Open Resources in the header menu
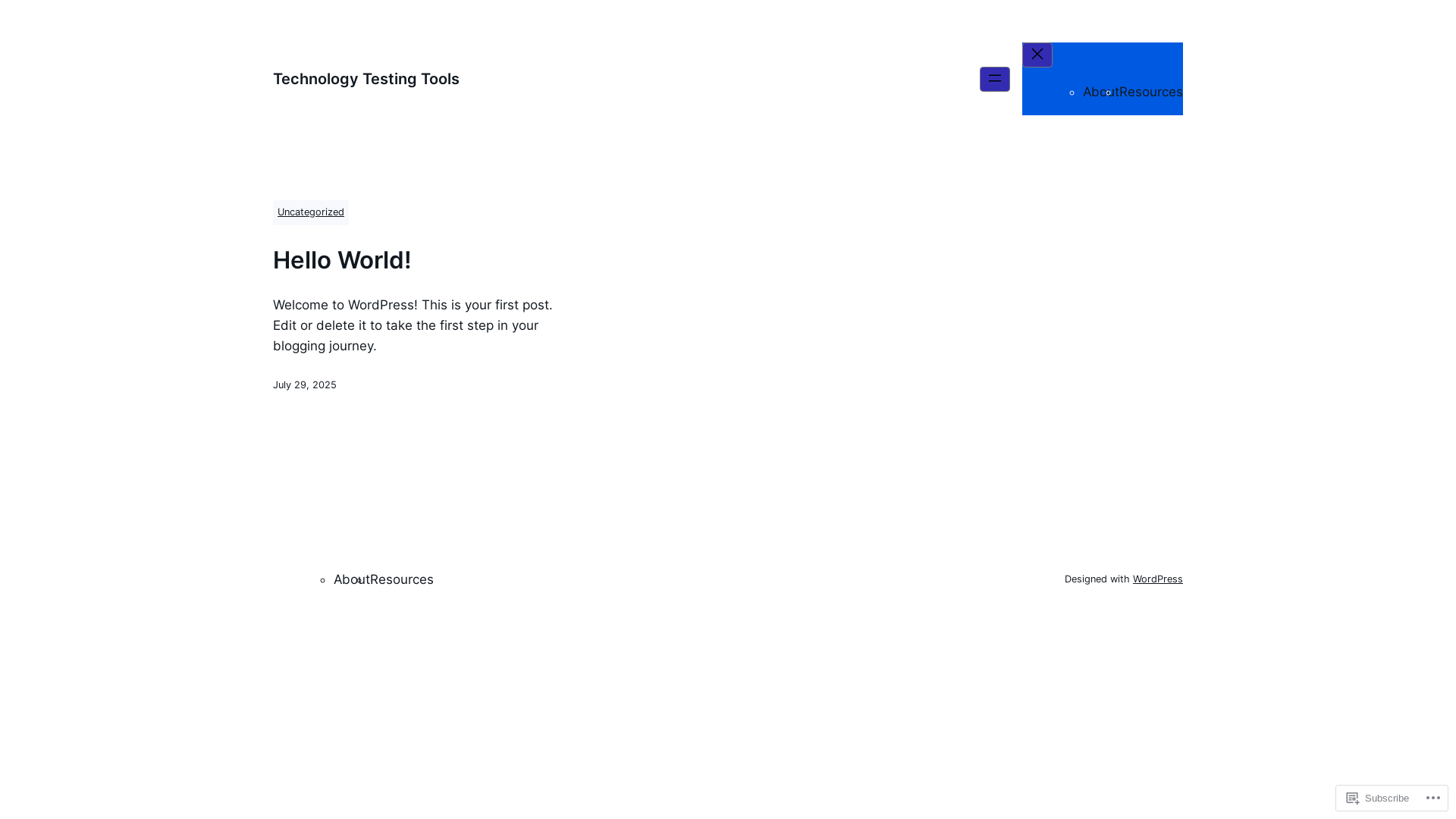 tap(1151, 92)
